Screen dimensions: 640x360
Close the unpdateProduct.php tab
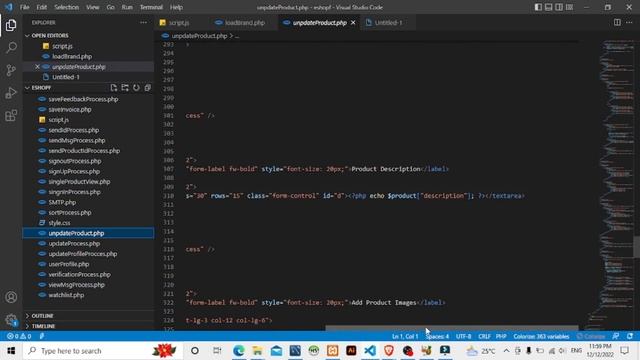tap(353, 23)
